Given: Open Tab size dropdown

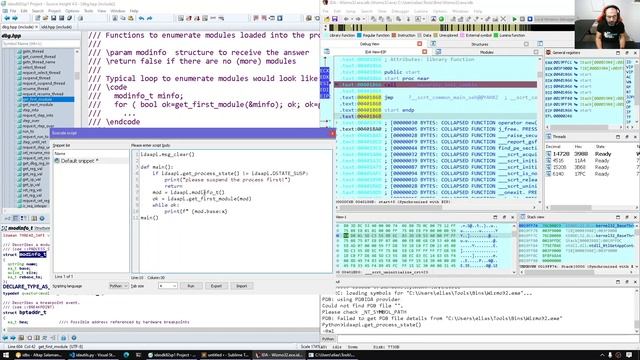Looking at the screenshot, I should click(167, 286).
